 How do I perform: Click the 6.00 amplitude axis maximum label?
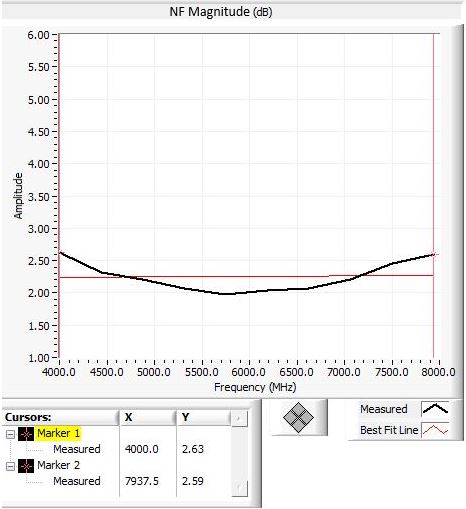38,35
